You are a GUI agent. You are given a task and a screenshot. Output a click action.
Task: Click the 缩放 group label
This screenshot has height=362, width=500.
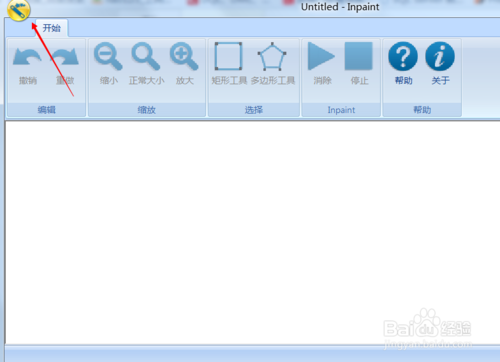pyautogui.click(x=147, y=110)
